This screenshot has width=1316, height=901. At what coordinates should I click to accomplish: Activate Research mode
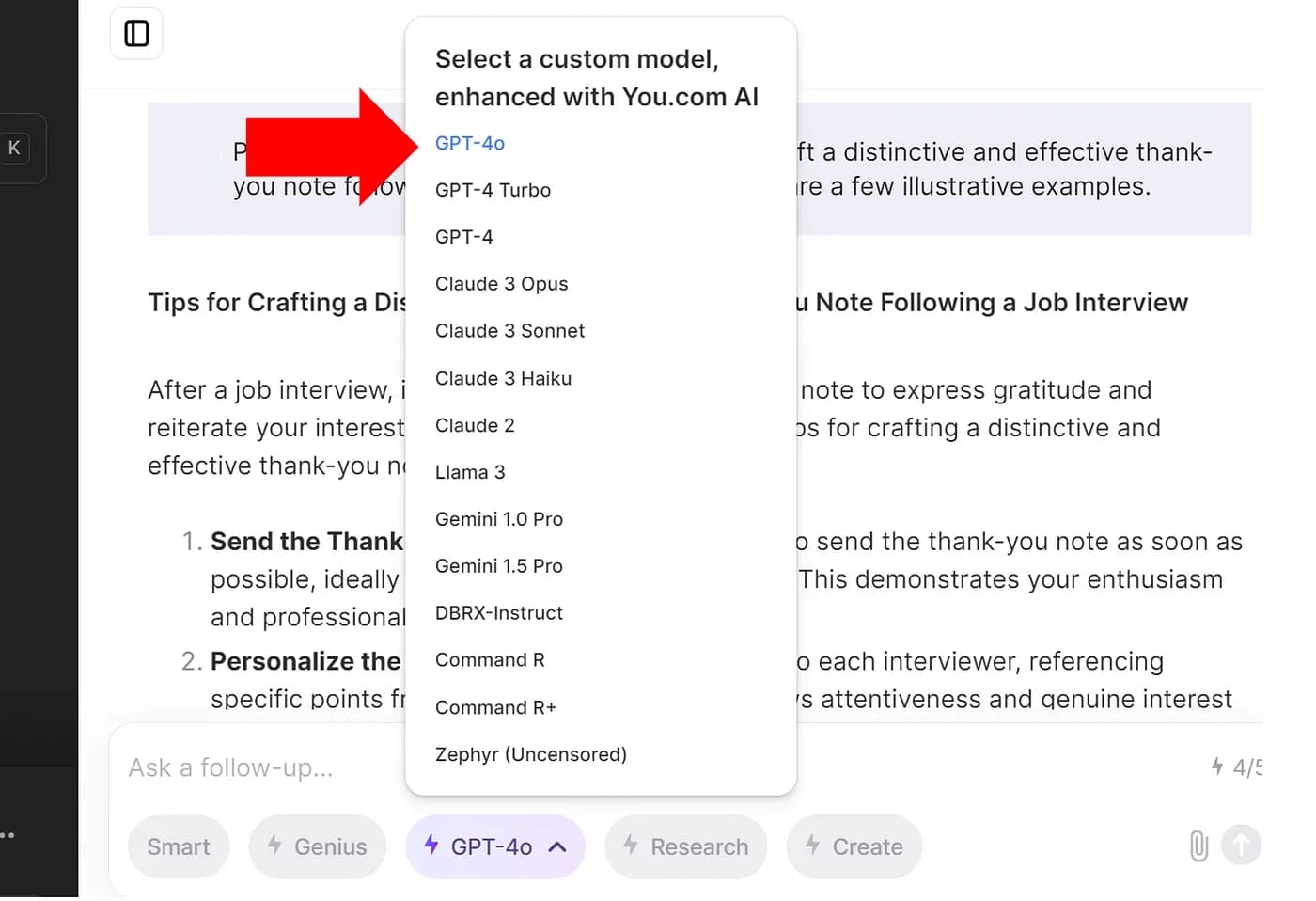[x=685, y=846]
